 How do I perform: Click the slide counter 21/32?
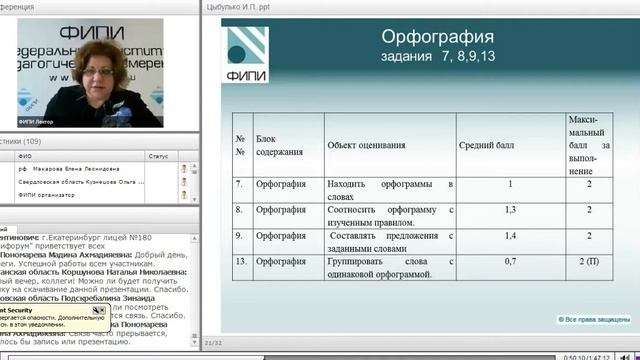[x=213, y=343]
